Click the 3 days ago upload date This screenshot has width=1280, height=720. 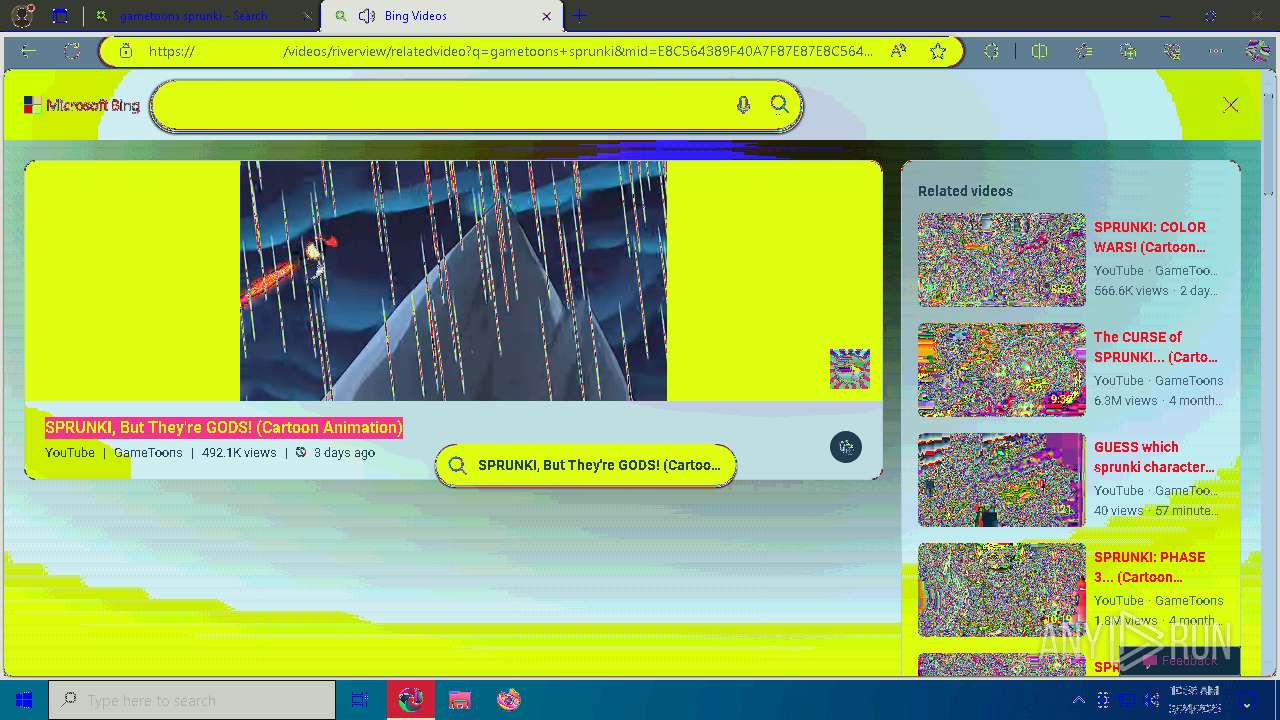coord(344,453)
